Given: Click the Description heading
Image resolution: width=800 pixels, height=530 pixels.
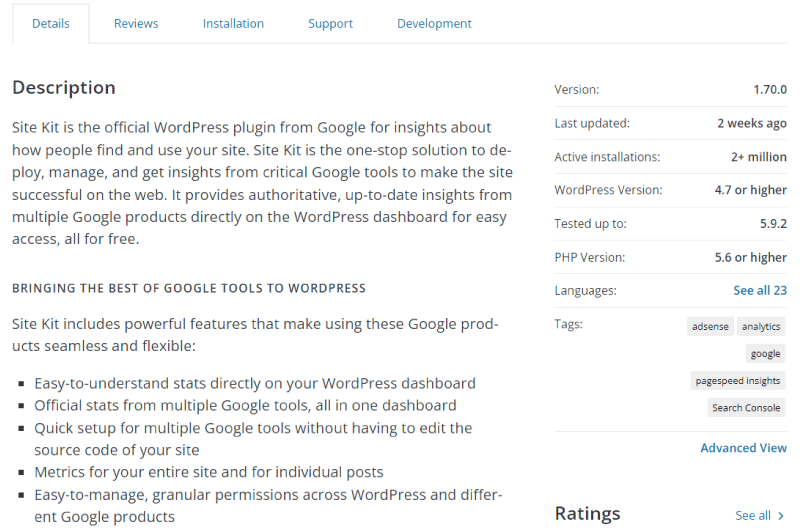Looking at the screenshot, I should coord(64,88).
